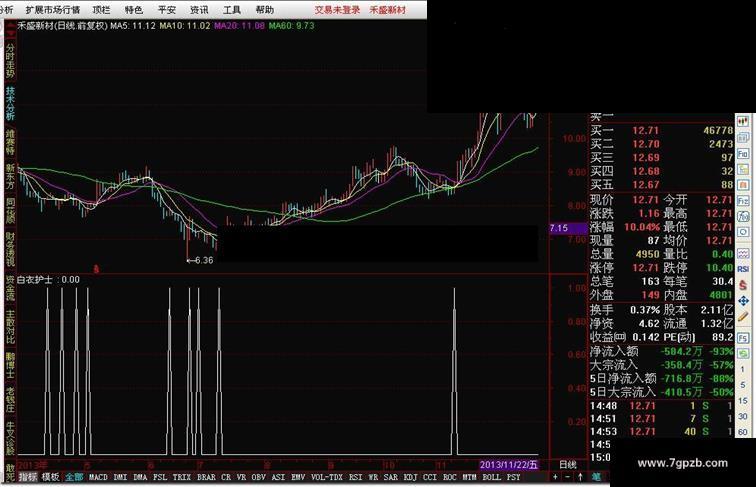Apply the DMI indicator
This screenshot has width=756, height=487.
(x=120, y=477)
